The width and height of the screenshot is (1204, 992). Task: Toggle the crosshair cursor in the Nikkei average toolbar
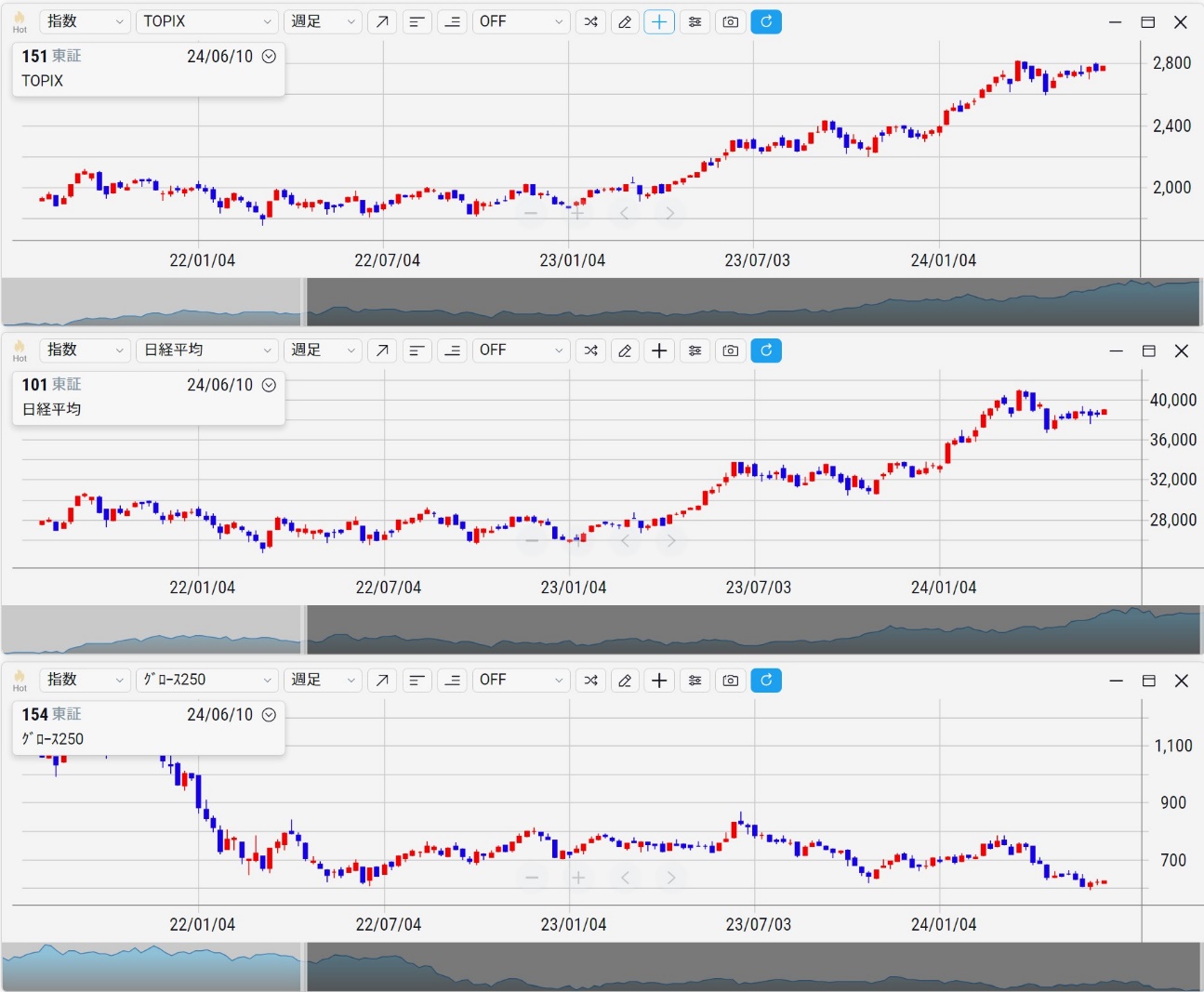click(659, 351)
